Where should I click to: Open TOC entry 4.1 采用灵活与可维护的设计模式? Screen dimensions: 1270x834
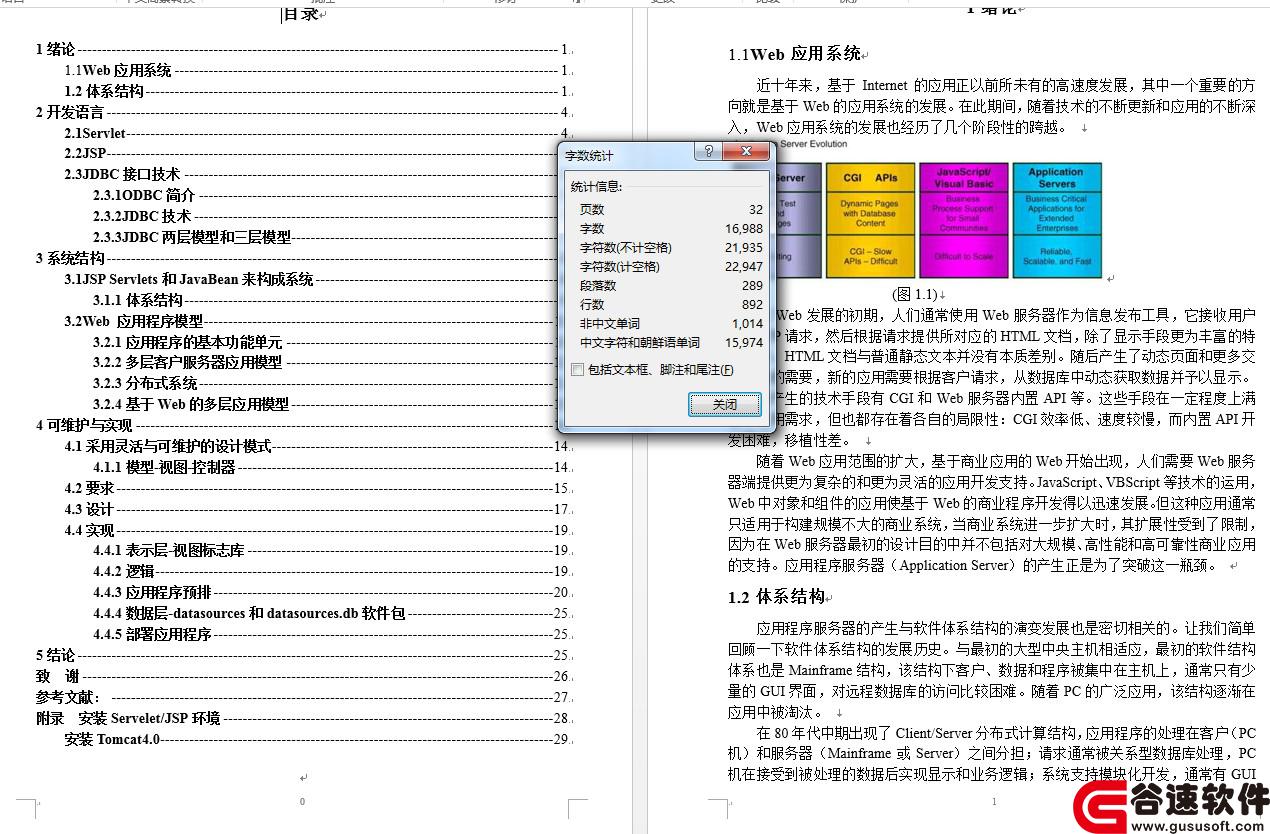[317, 446]
